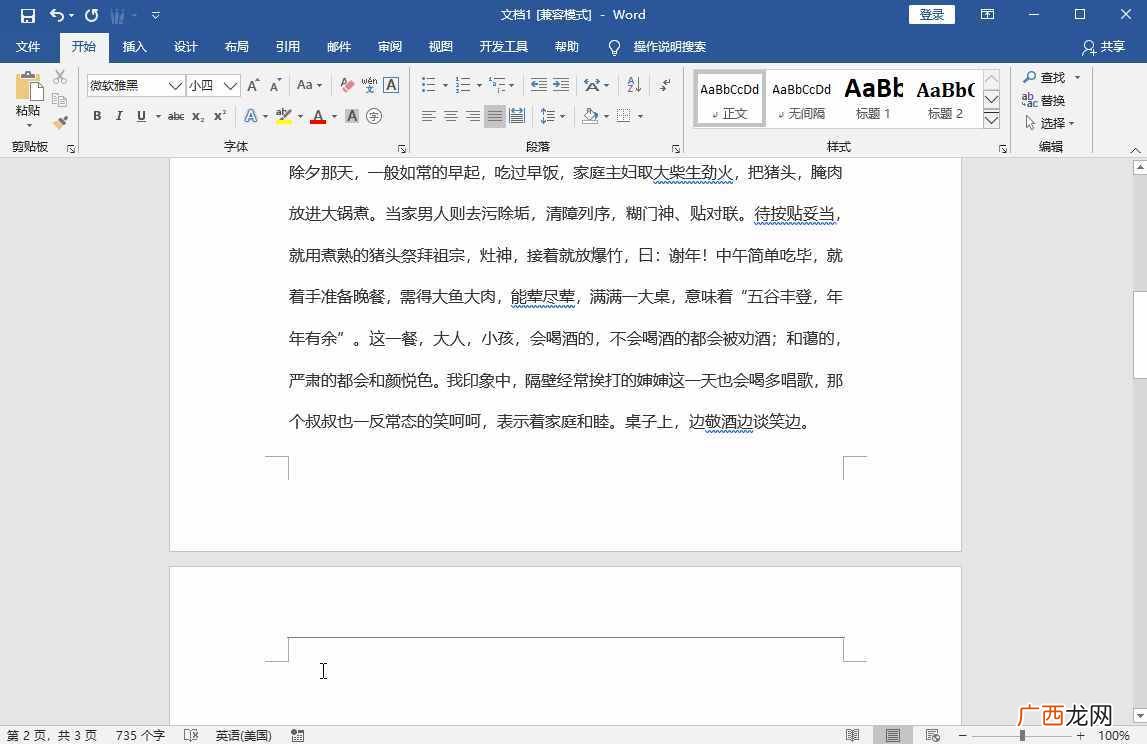The height and width of the screenshot is (744, 1147).
Task: Decrease paragraph indent
Action: tap(538, 86)
